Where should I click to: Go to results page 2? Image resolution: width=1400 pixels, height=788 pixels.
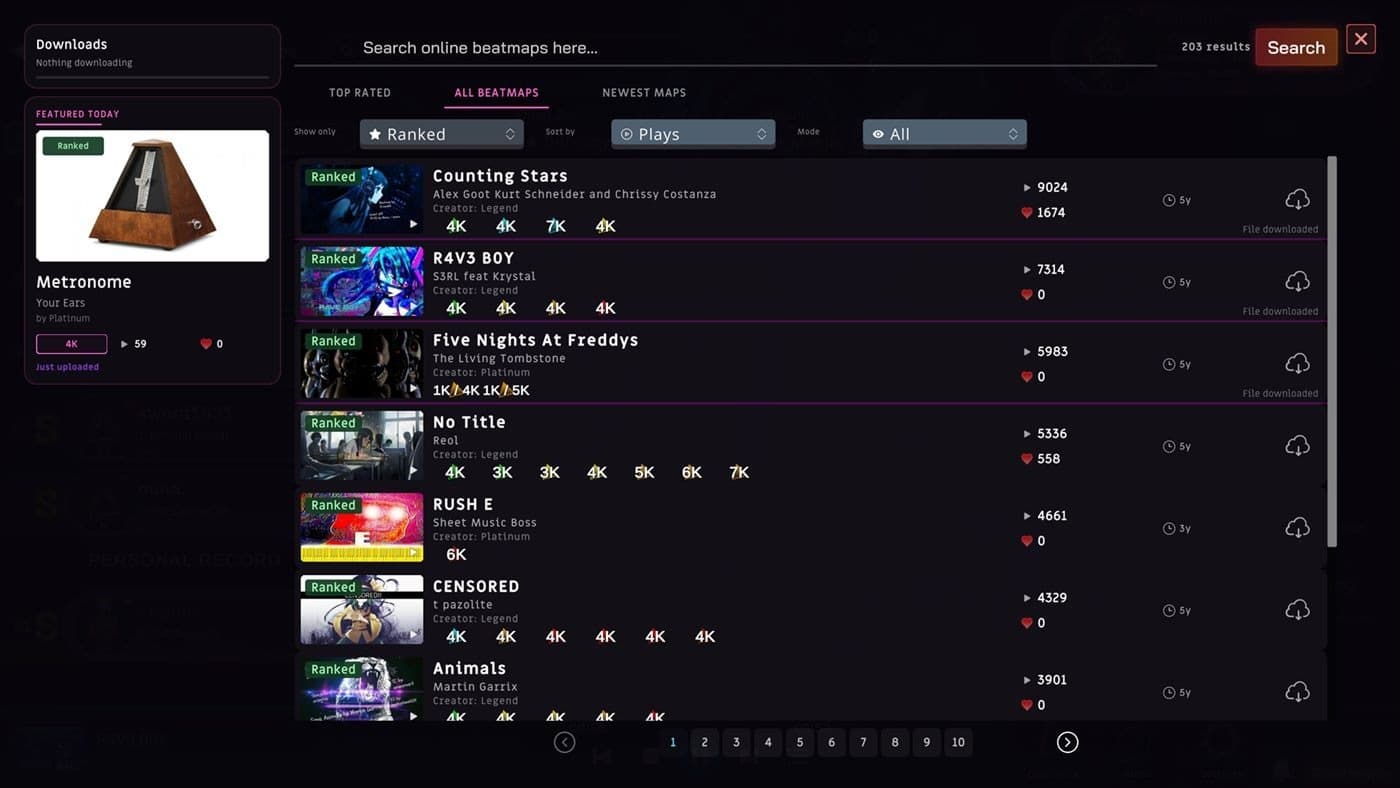pyautogui.click(x=704, y=742)
